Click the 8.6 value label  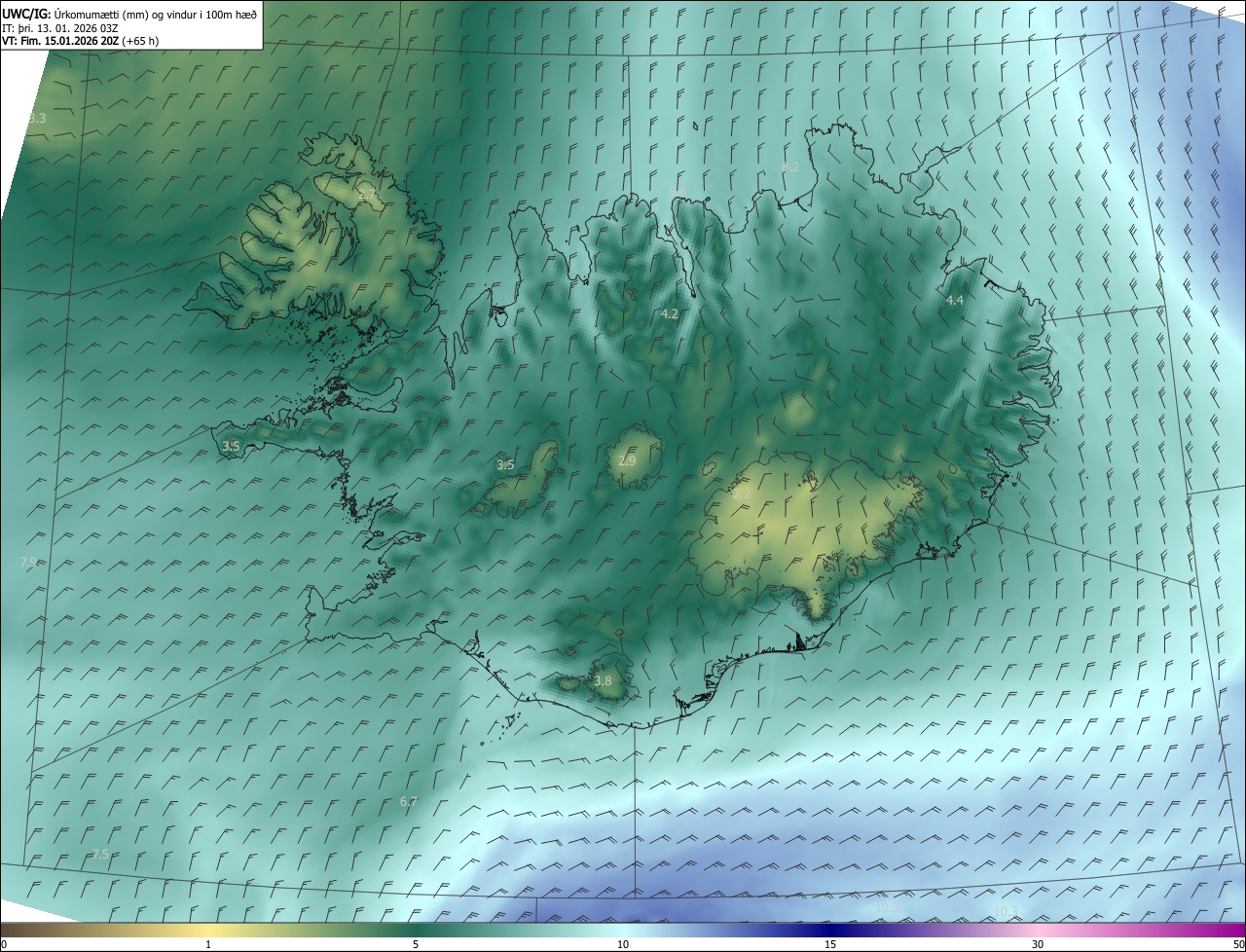coord(678,192)
